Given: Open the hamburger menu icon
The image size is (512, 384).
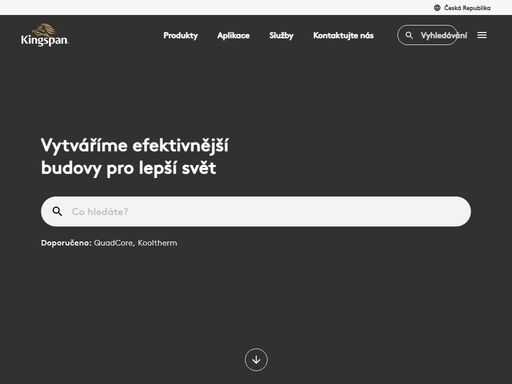Looking at the screenshot, I should pyautogui.click(x=482, y=35).
